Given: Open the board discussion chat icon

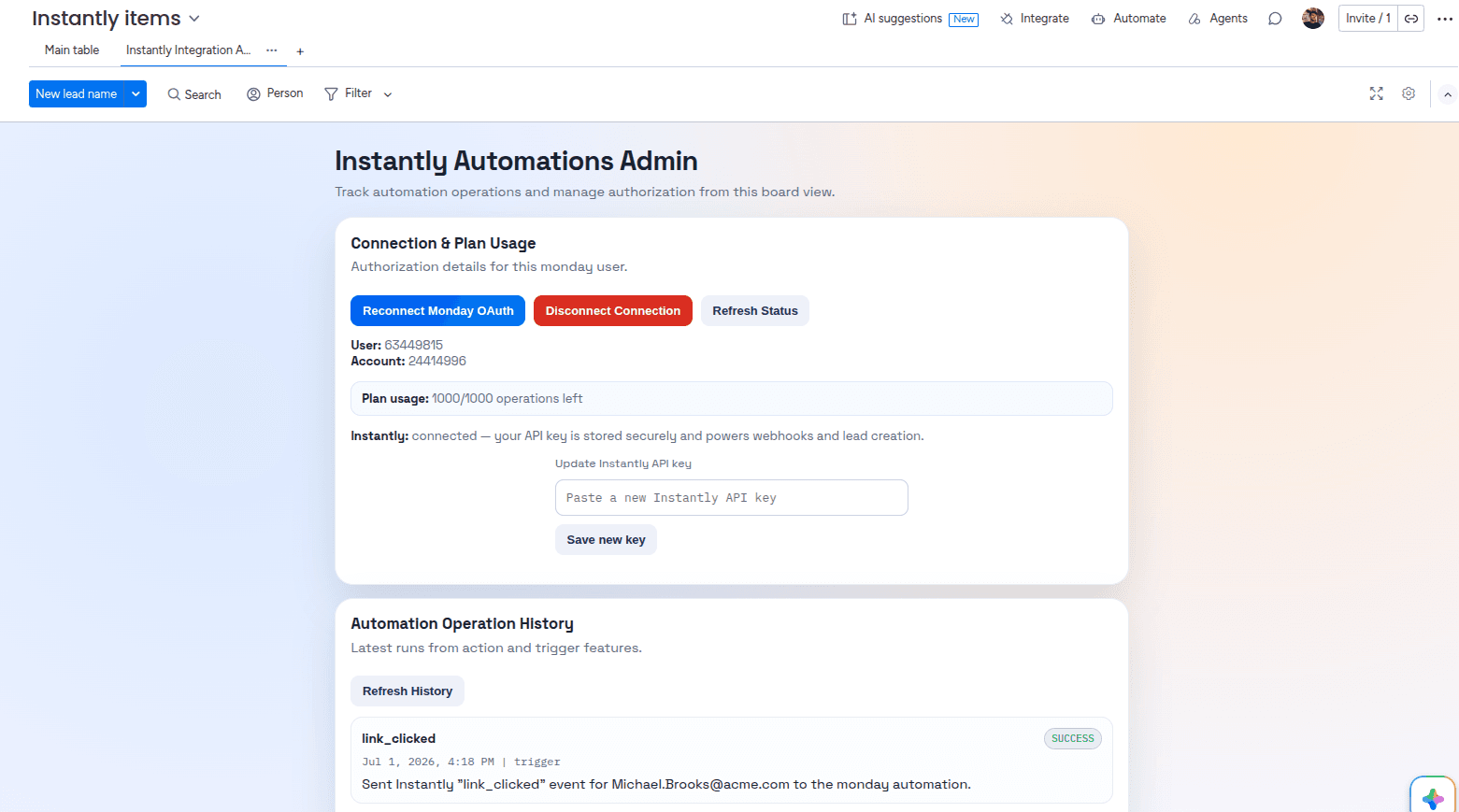Looking at the screenshot, I should tap(1275, 19).
